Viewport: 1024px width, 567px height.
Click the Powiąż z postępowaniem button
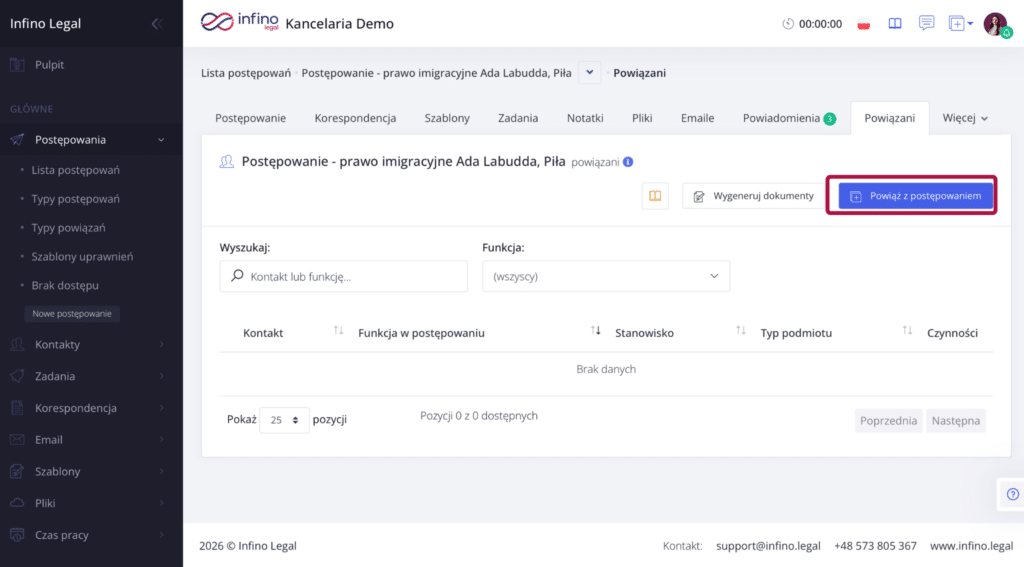tap(916, 196)
